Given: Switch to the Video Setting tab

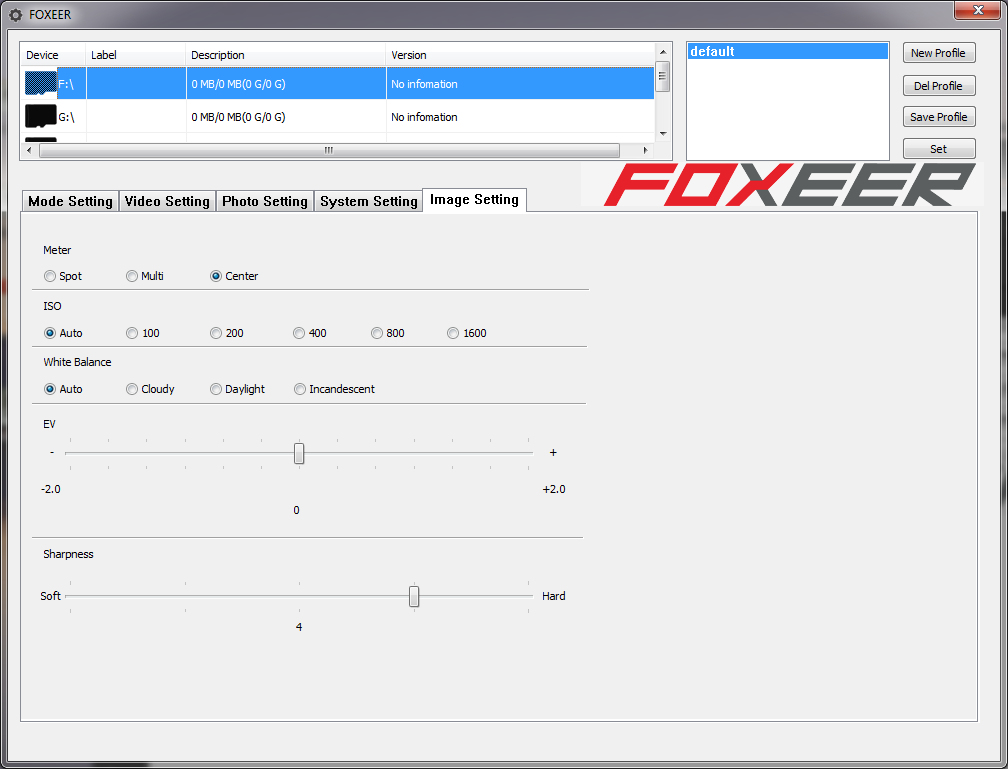Looking at the screenshot, I should coord(167,201).
